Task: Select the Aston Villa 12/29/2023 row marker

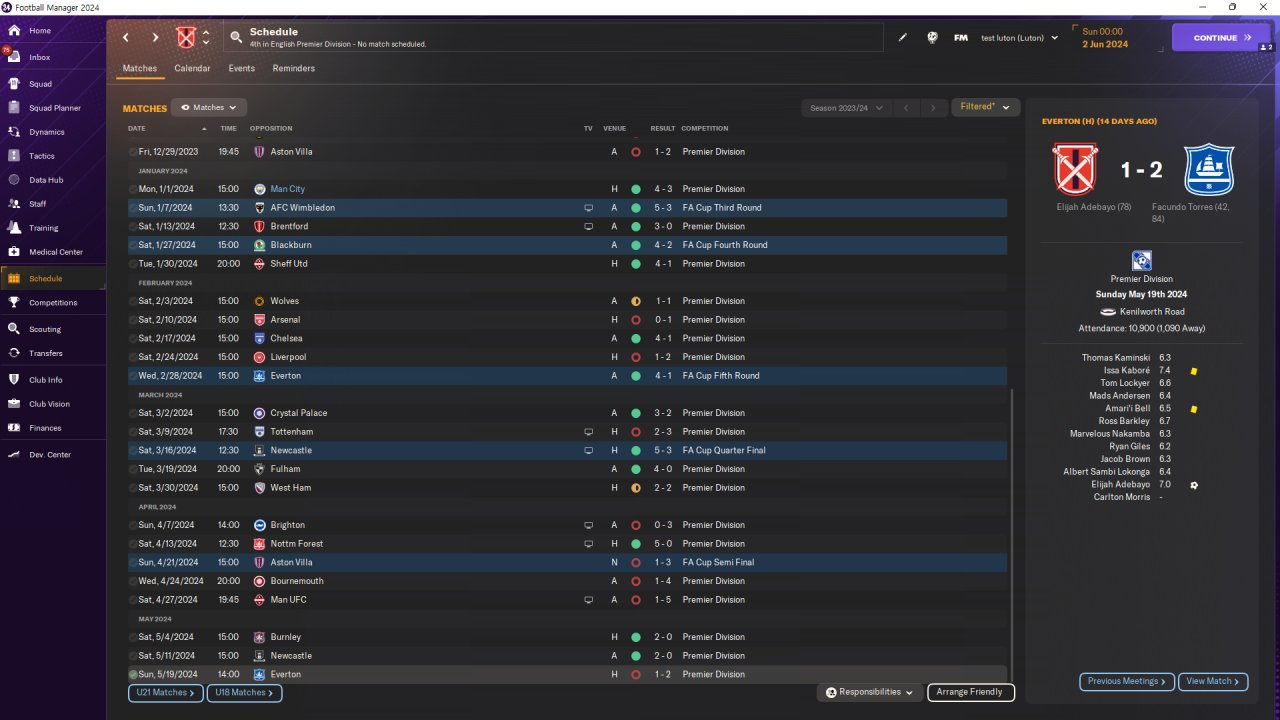Action: (133, 152)
